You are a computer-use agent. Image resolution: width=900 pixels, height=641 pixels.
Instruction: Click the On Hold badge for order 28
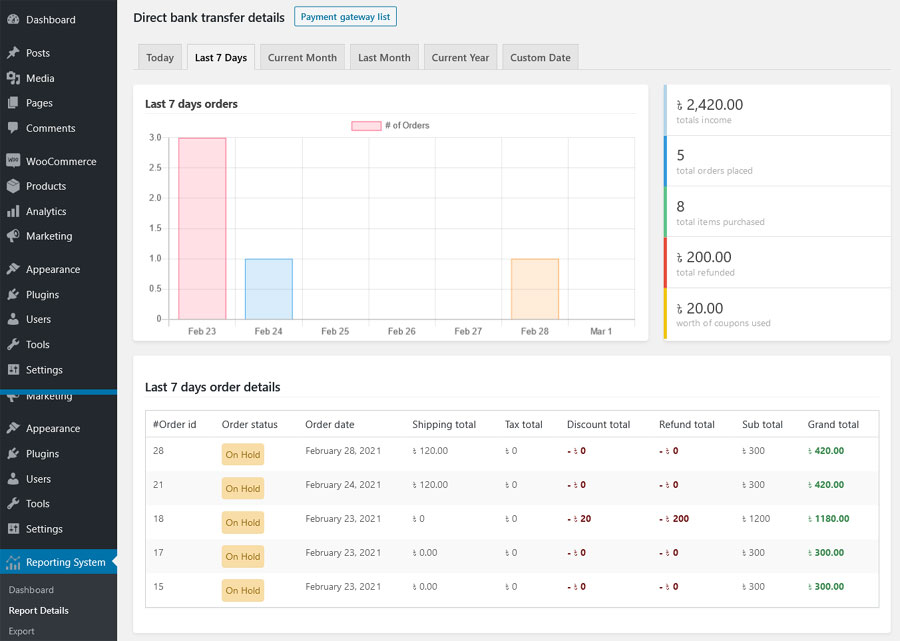[243, 454]
